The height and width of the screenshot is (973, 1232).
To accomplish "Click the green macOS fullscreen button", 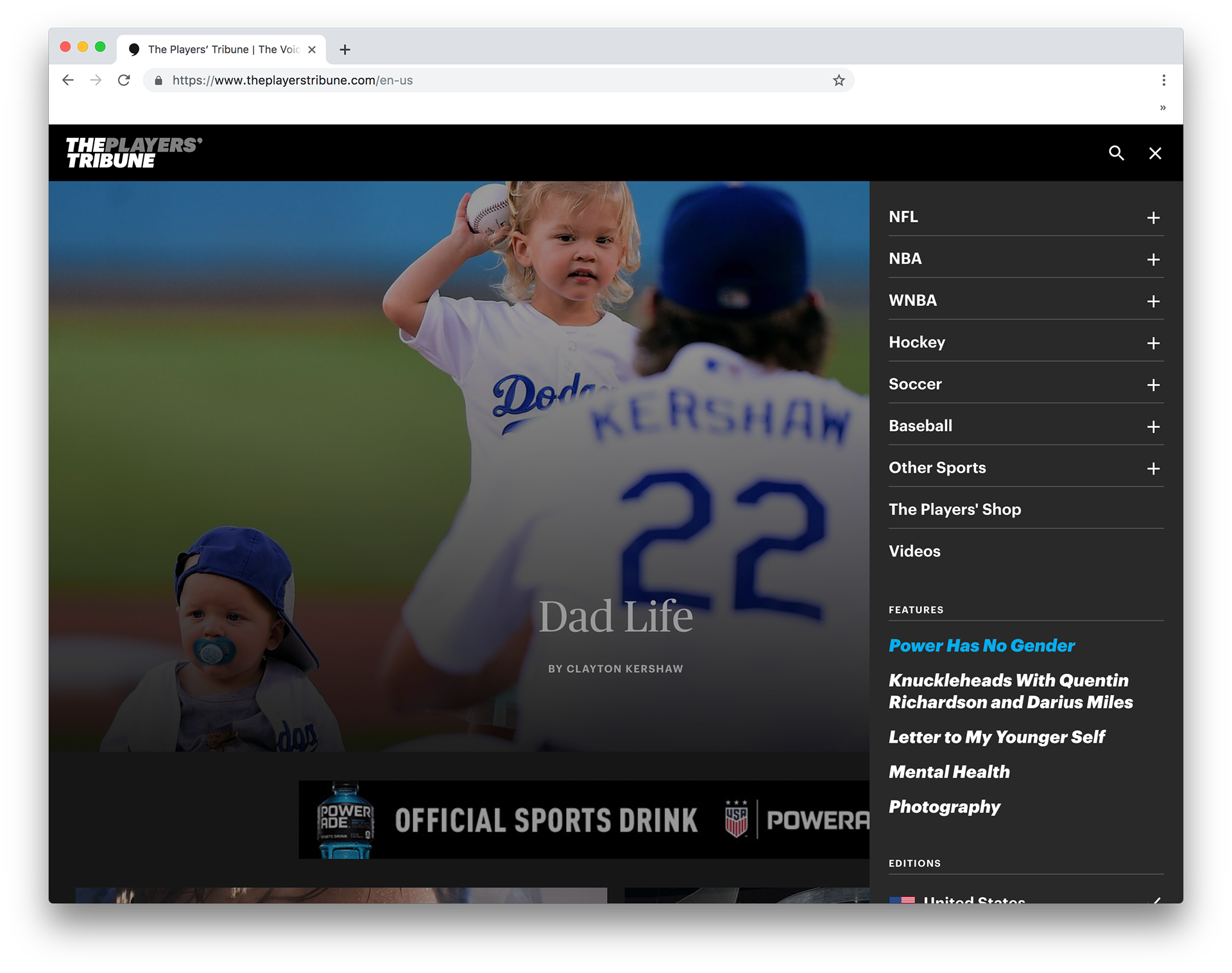I will (100, 47).
